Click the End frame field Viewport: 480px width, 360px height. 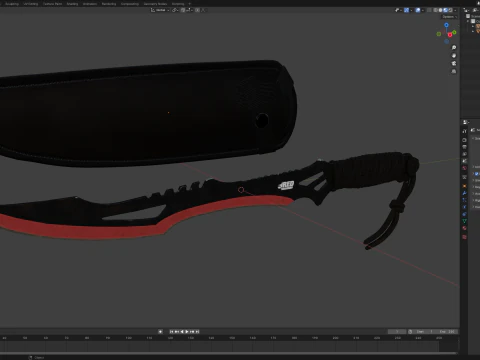447,332
